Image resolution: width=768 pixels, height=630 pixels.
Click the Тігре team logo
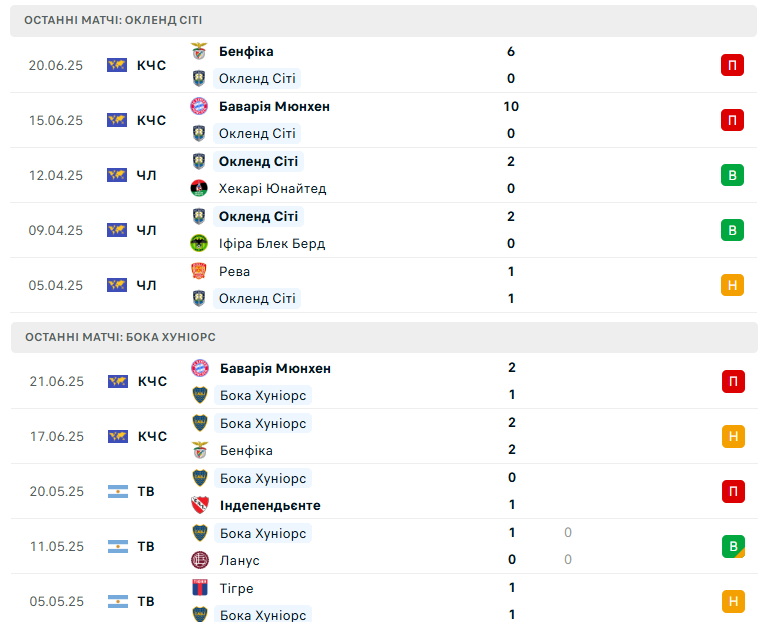pos(200,587)
